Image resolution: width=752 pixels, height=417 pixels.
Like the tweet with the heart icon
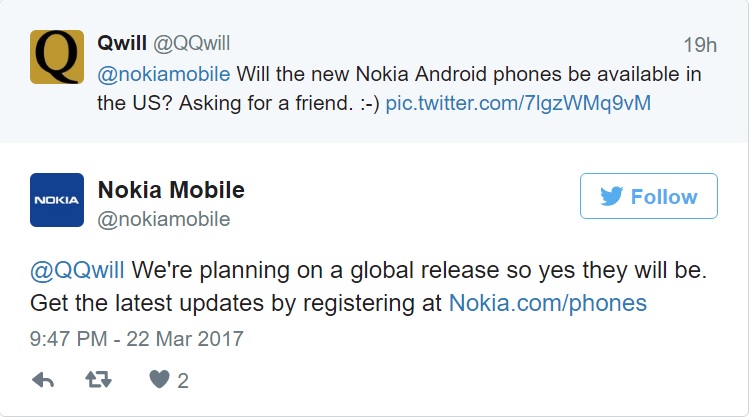(159, 380)
